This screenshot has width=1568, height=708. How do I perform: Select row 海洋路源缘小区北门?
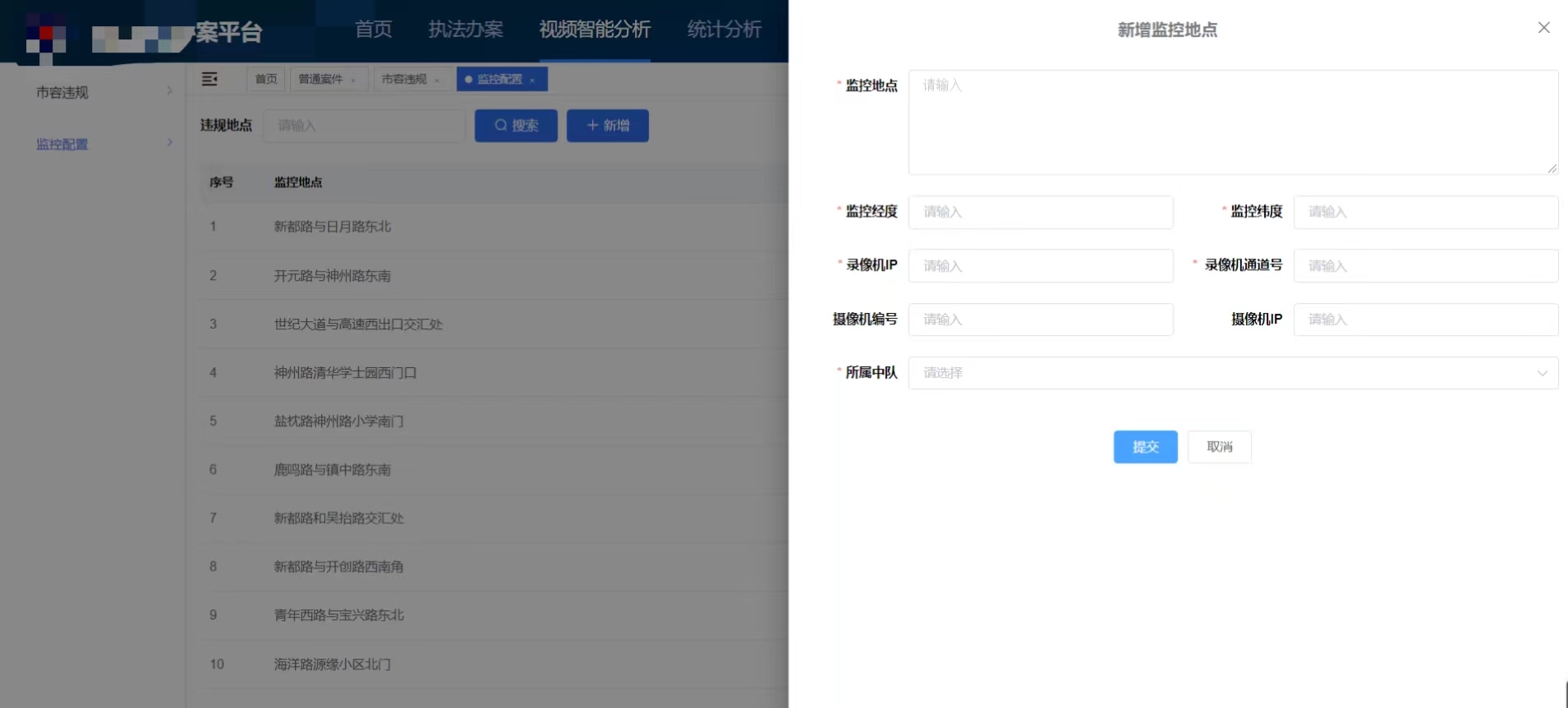pos(491,664)
